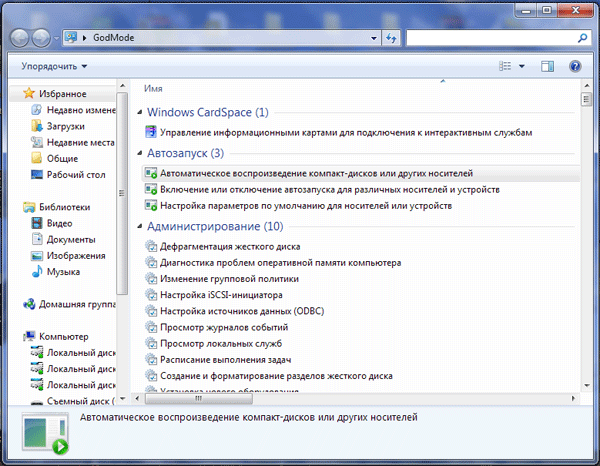Open the address bar history dropdown arrow

click(x=374, y=38)
